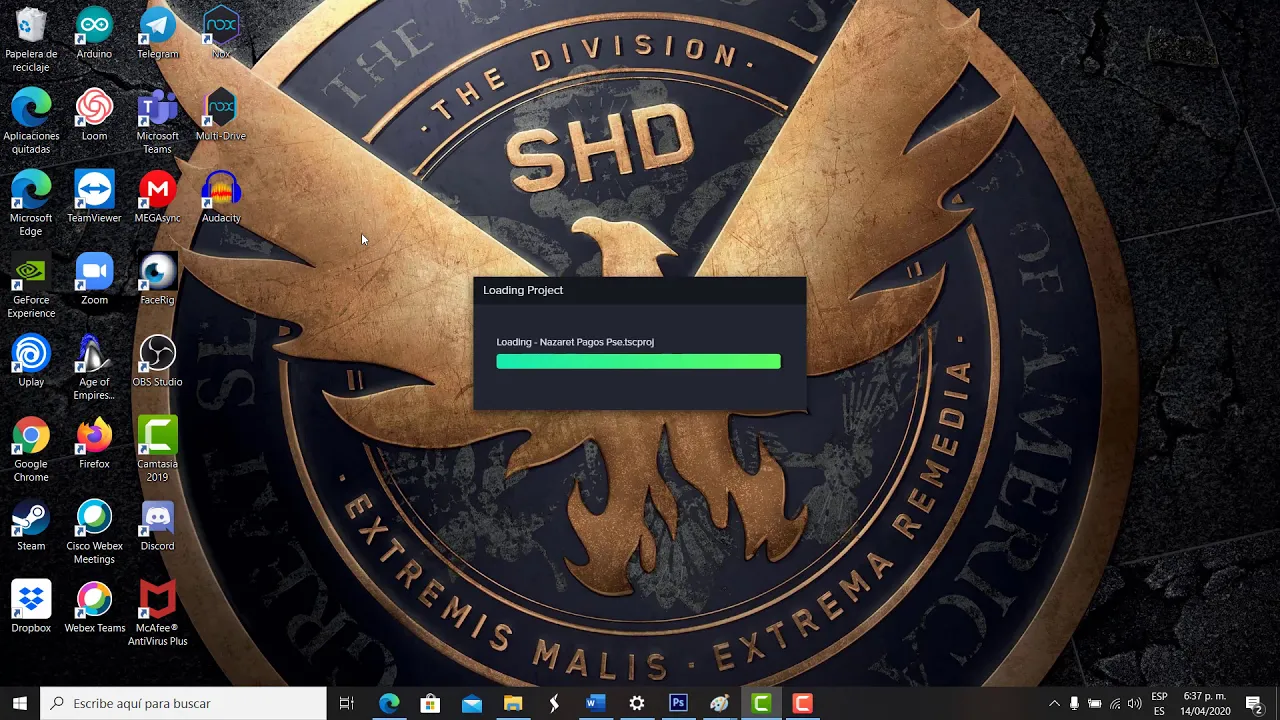Switch to Photoshop in the taskbar

pos(678,703)
